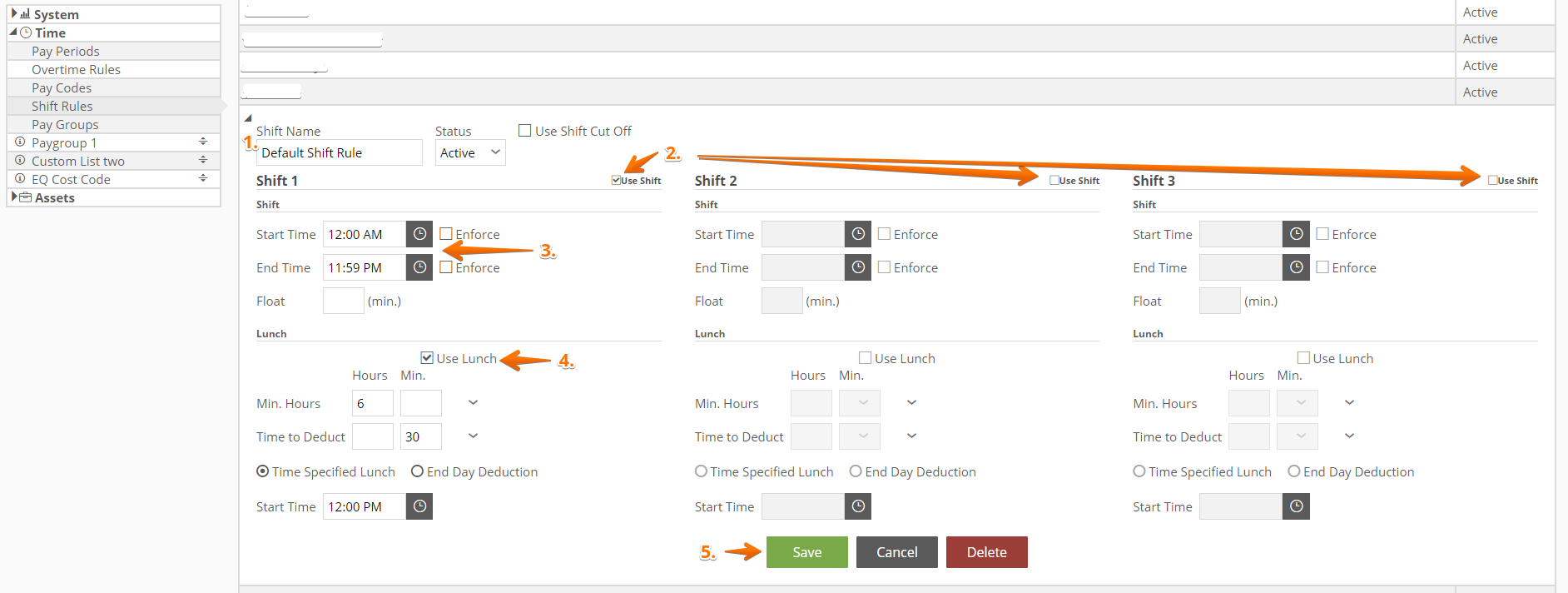Toggle the Use Shift Cut Off checkbox

[x=525, y=131]
